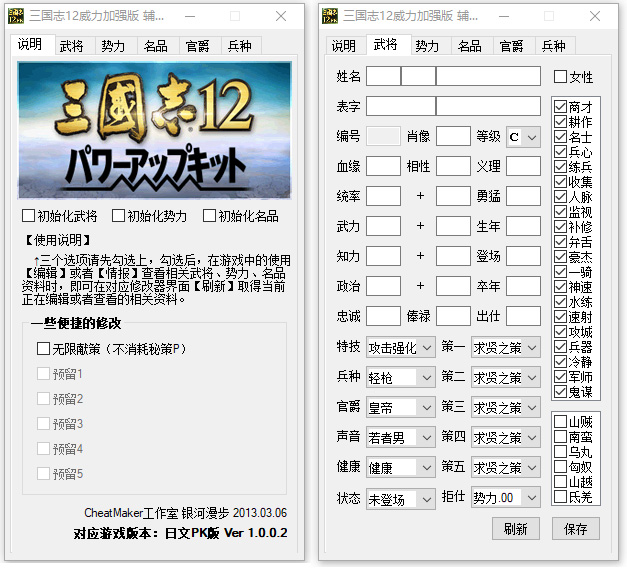
Task: Select the 官爵 tab in right window
Action: [x=514, y=46]
